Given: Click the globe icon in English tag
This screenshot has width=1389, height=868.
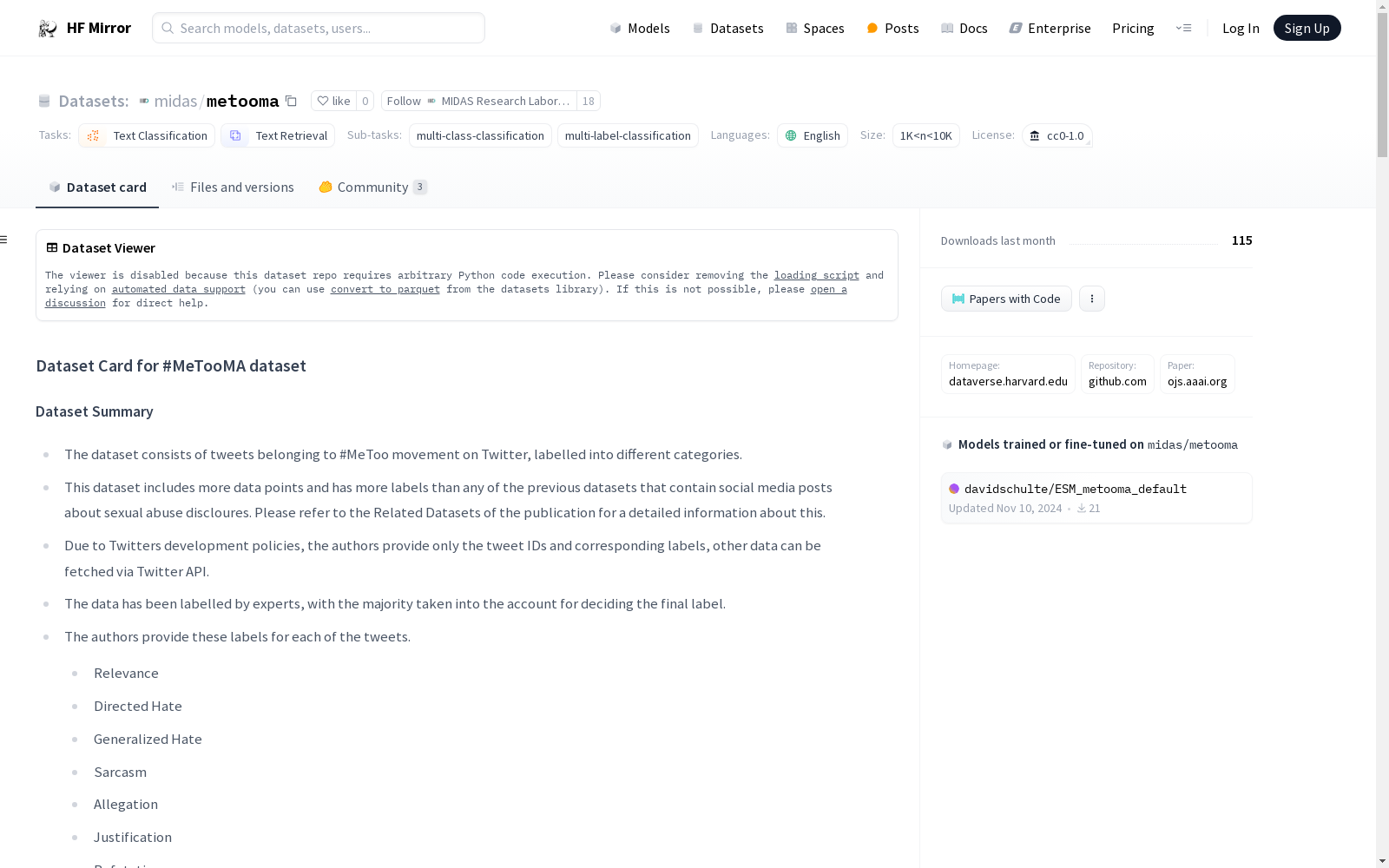Looking at the screenshot, I should (x=791, y=135).
